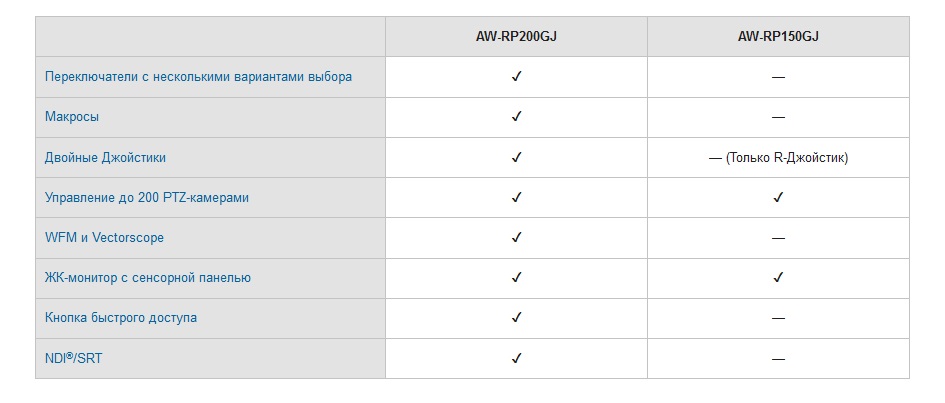
Task: Click the AW-RP200GJ checkmark for Макросы
Action: pyautogui.click(x=516, y=117)
